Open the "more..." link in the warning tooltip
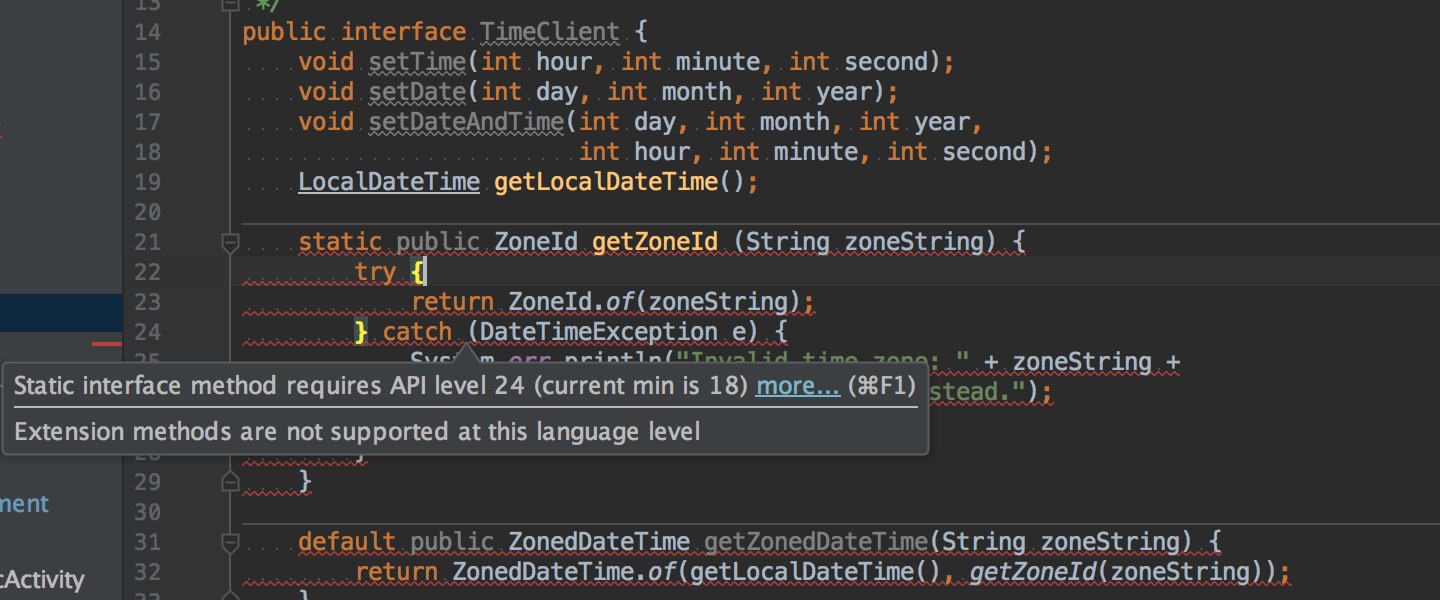The image size is (1440, 600). tap(796, 385)
